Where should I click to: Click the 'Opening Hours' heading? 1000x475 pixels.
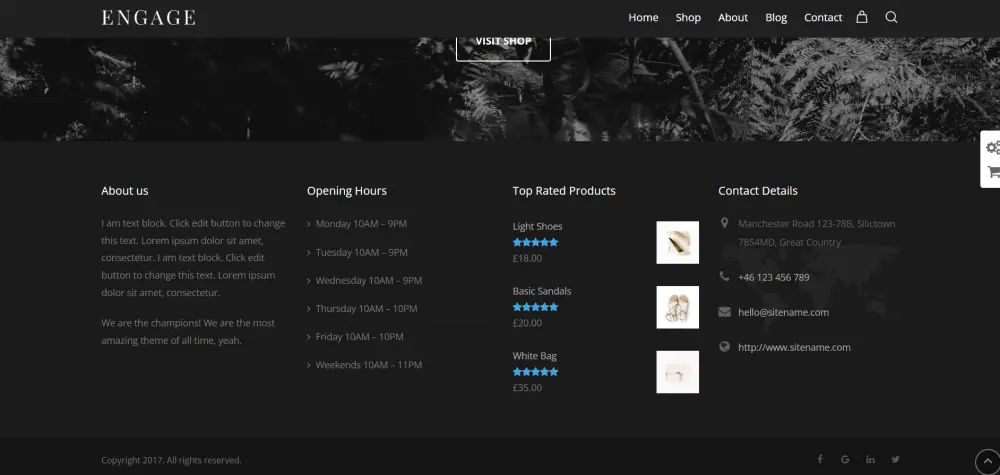point(347,191)
